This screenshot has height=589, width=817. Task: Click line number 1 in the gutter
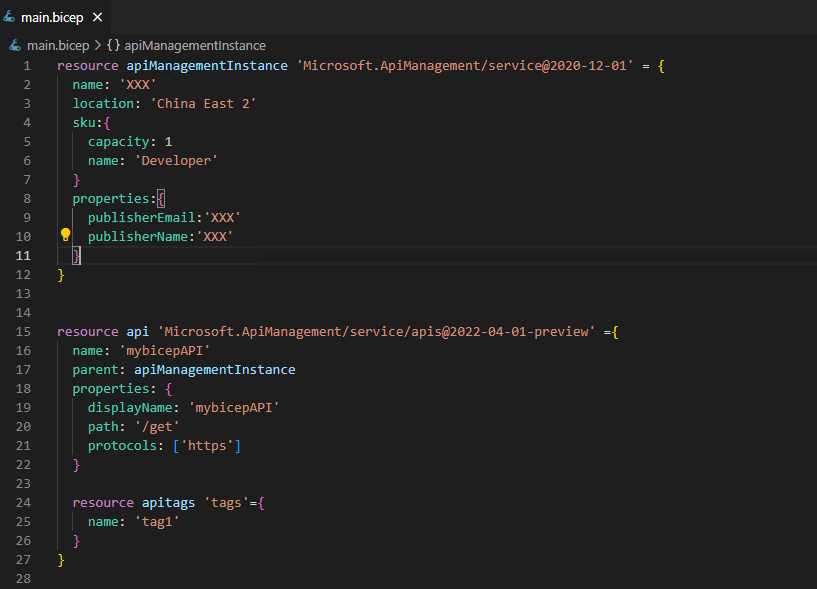[x=26, y=64]
